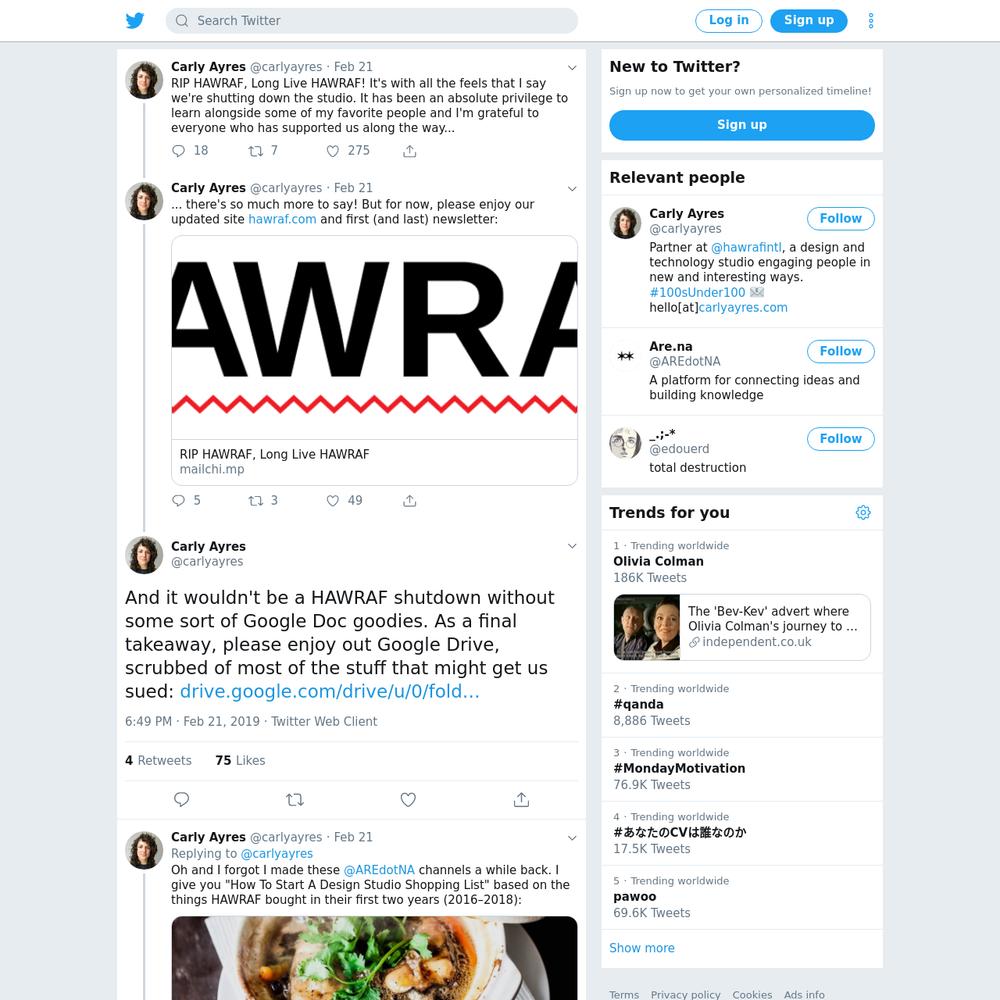Follow the @edouerd account
This screenshot has width=1000, height=1000.
pos(840,438)
